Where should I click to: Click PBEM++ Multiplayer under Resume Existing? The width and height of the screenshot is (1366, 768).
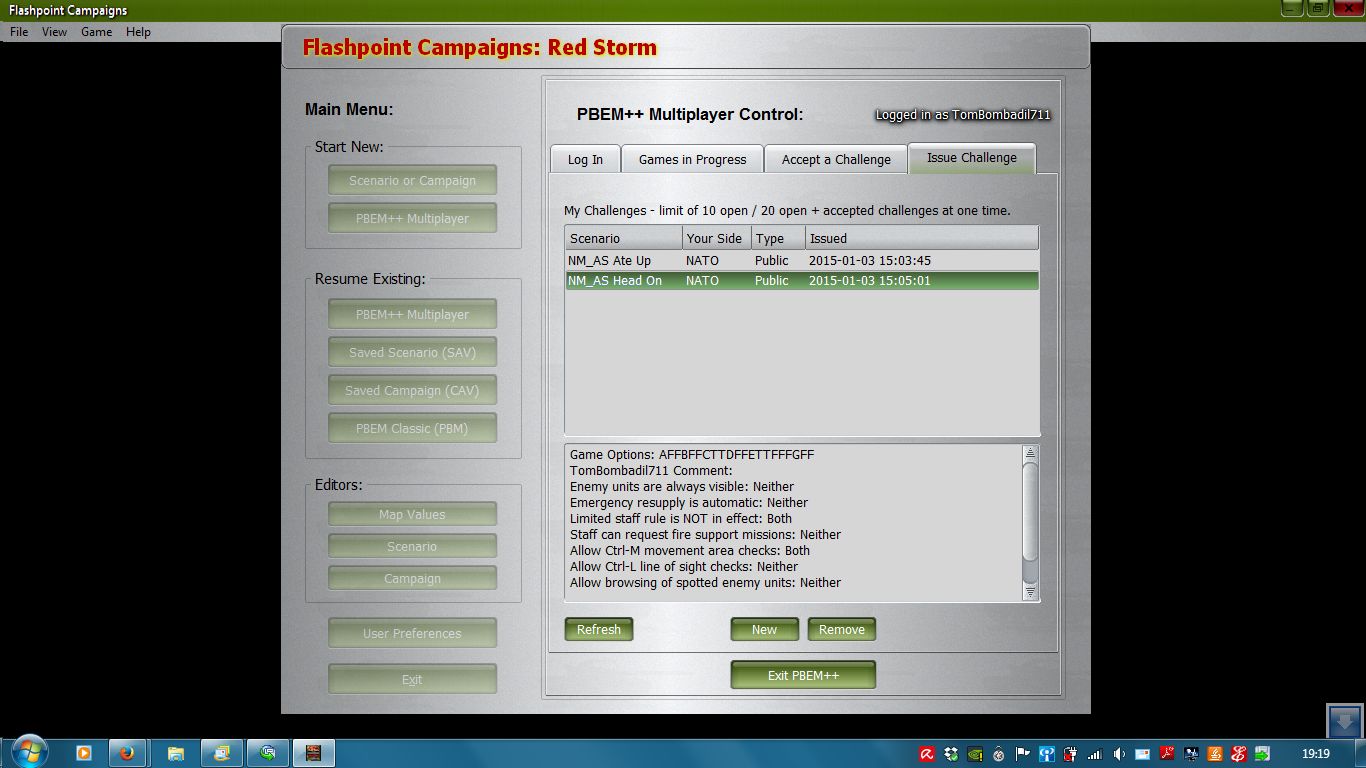point(412,314)
